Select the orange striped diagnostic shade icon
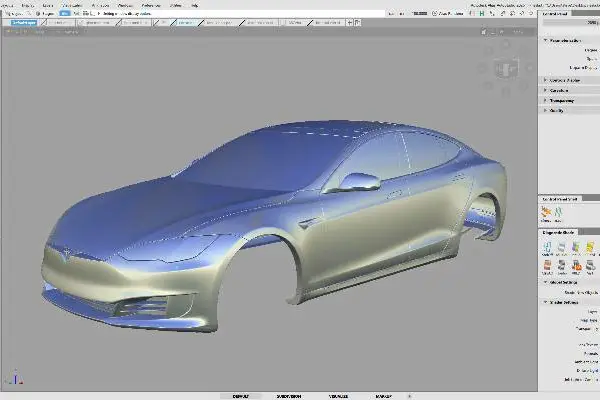600x400 pixels. 548,266
